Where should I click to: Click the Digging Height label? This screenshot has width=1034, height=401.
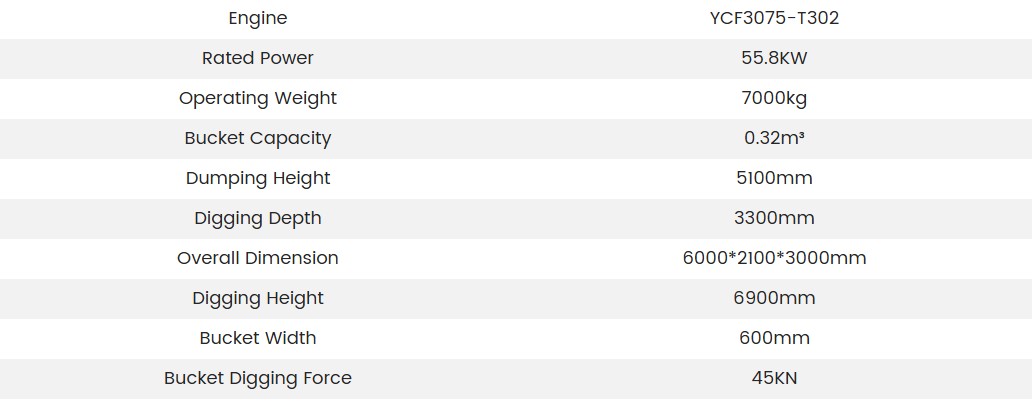(258, 298)
